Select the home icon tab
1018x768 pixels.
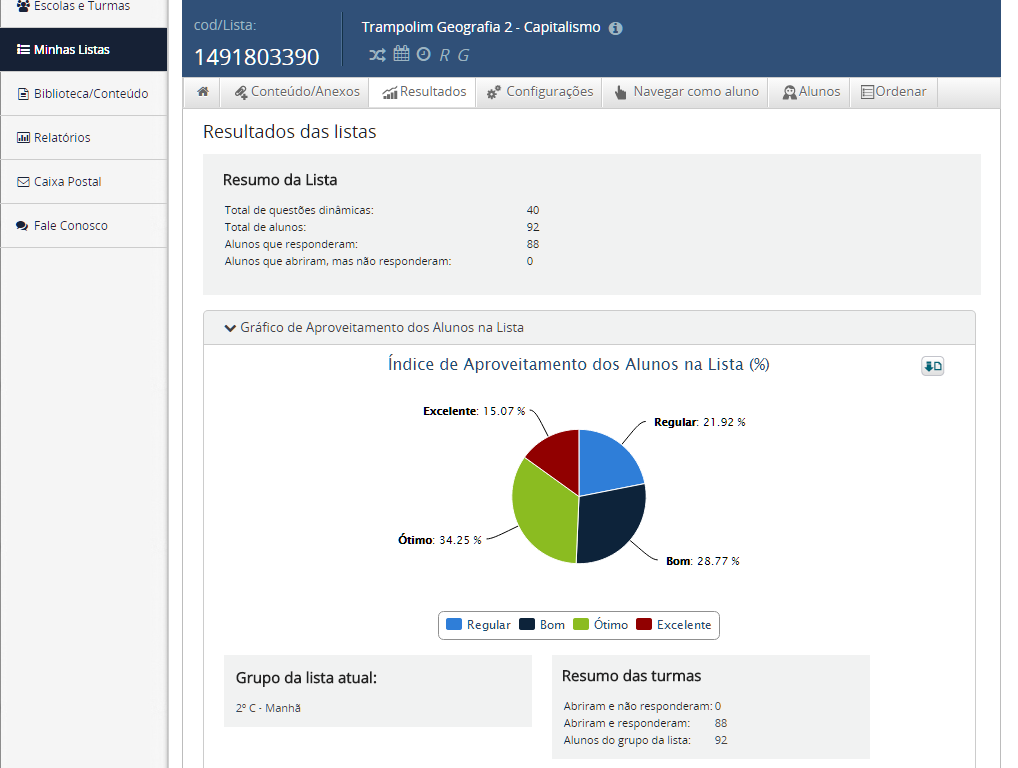point(202,91)
